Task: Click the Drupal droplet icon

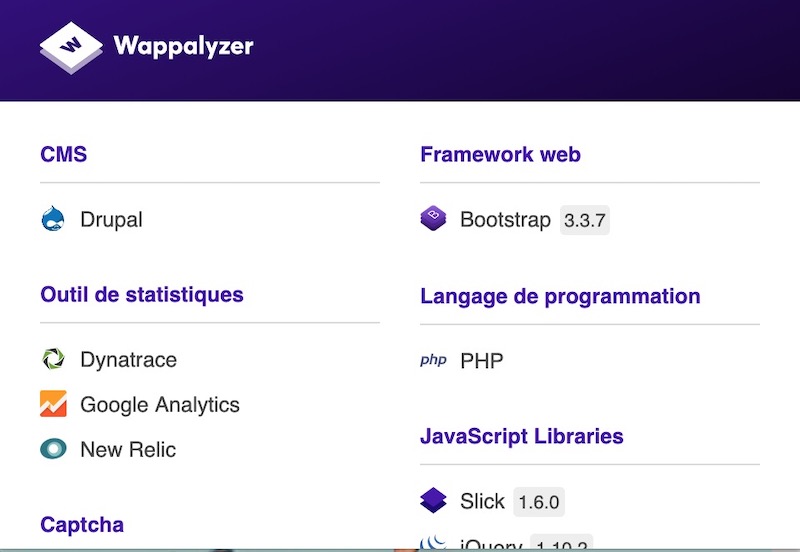Action: tap(53, 219)
